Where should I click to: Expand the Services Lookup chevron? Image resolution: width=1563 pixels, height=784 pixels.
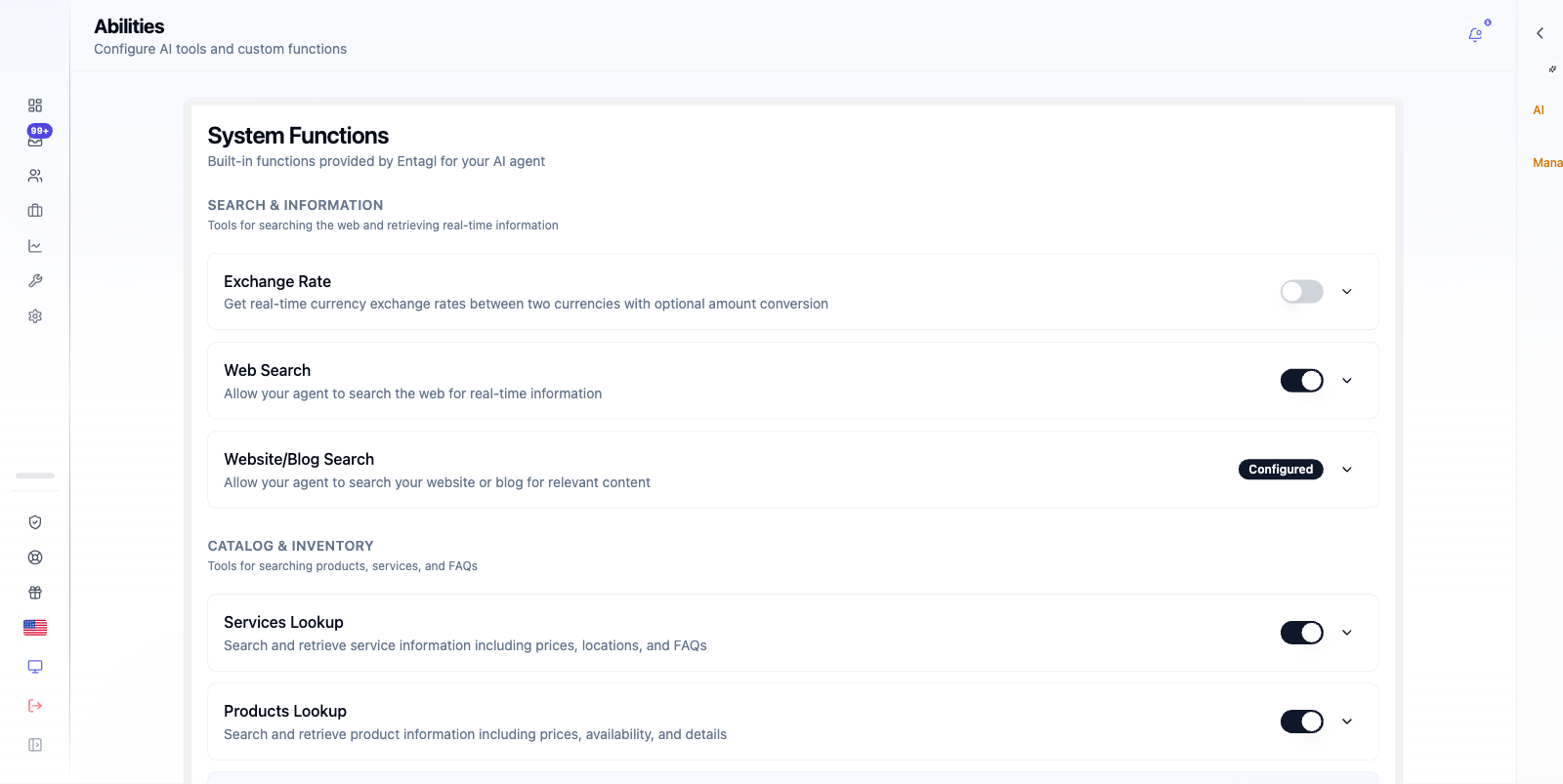pyautogui.click(x=1347, y=633)
